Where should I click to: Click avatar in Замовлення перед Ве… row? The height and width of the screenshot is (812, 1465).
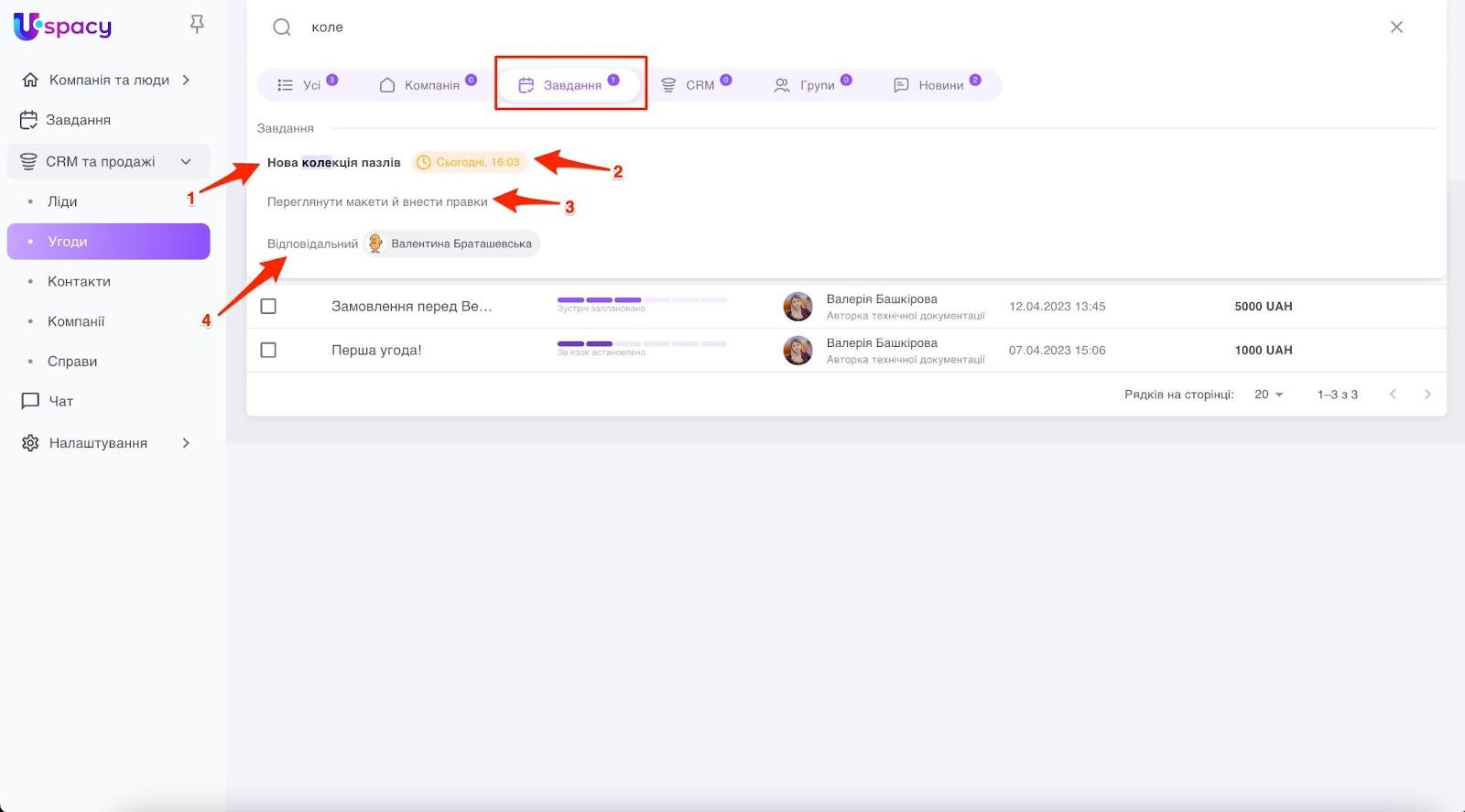pyautogui.click(x=798, y=307)
